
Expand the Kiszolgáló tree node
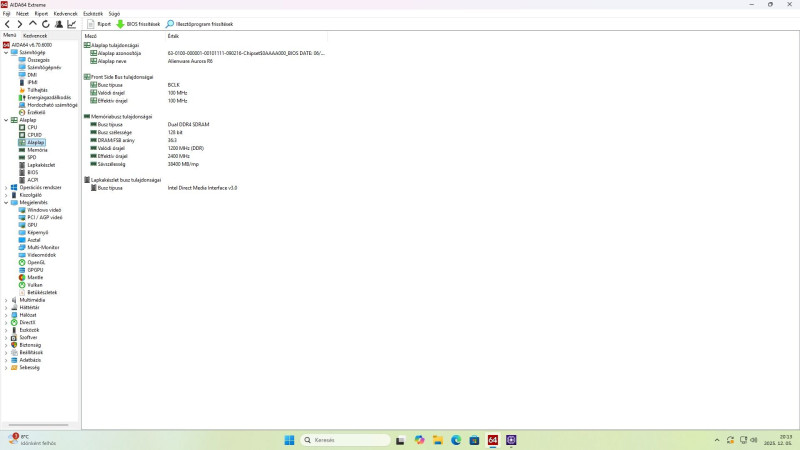(6, 195)
